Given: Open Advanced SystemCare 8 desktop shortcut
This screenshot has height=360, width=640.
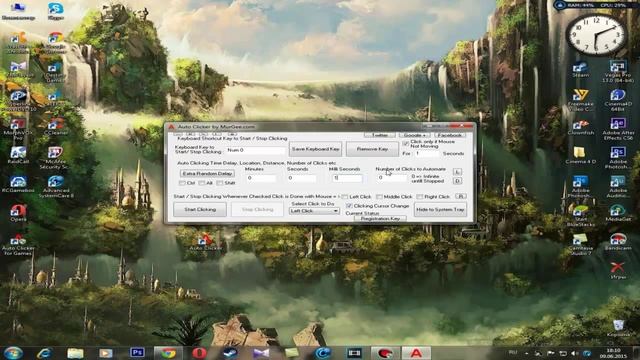Looking at the screenshot, I should pyautogui.click(x=56, y=186).
